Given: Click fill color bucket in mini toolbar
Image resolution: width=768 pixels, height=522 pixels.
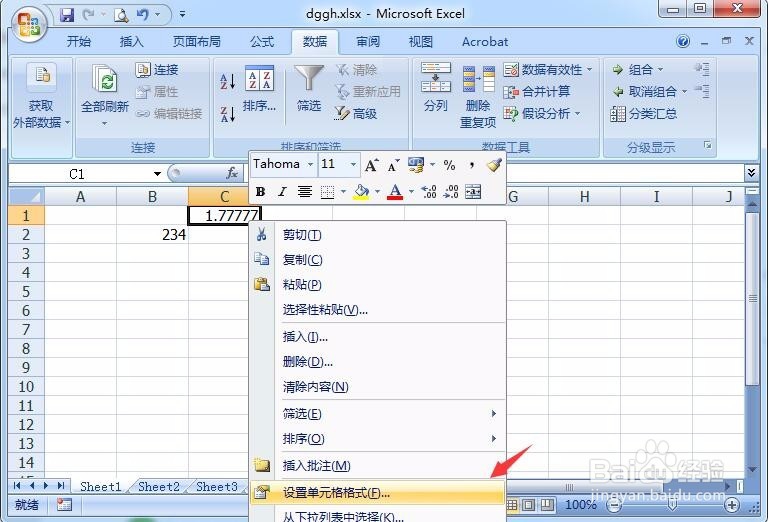Looking at the screenshot, I should [361, 191].
